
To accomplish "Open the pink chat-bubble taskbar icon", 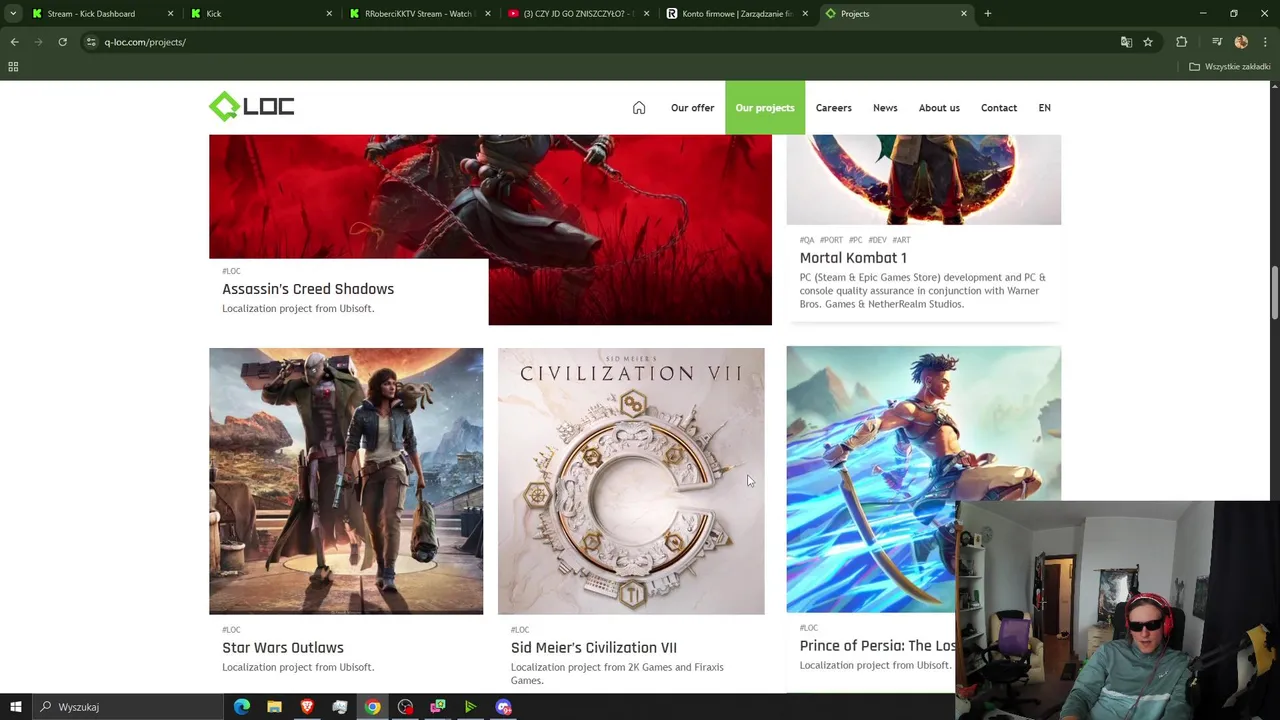I will coord(438,707).
